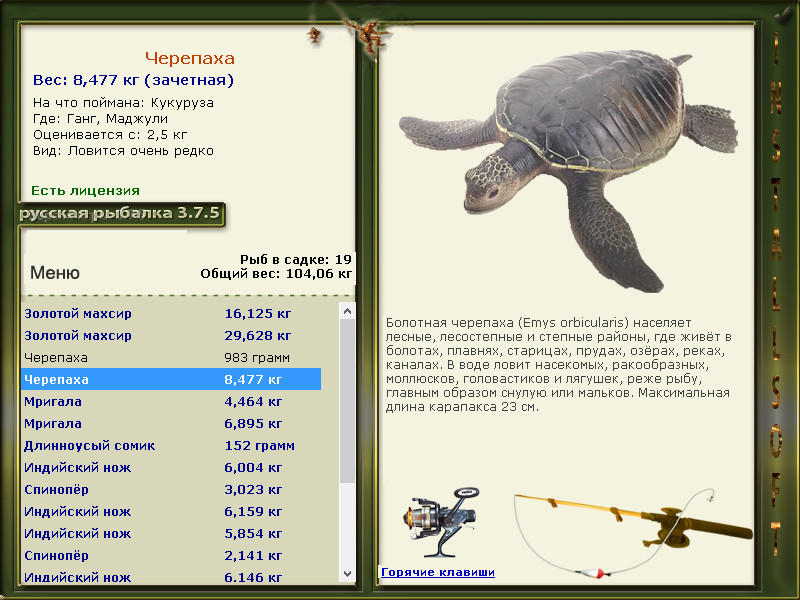Click the spinning reel icon
Viewport: 800px width, 600px height.
tap(441, 521)
